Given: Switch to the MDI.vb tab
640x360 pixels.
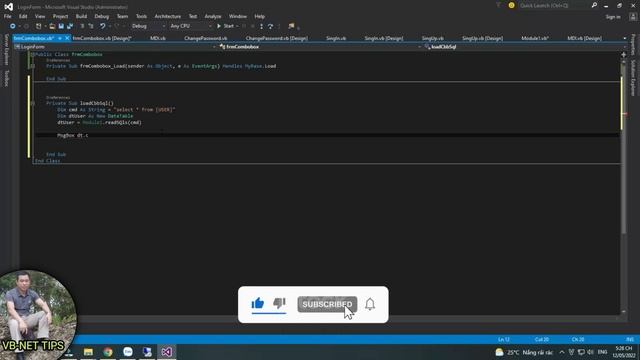Looking at the screenshot, I should click(x=158, y=38).
